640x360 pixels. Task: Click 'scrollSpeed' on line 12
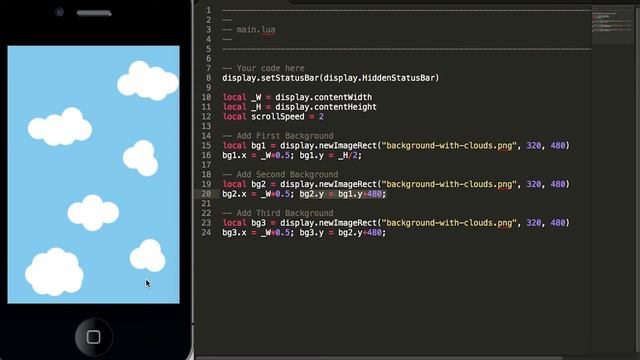tap(278, 117)
